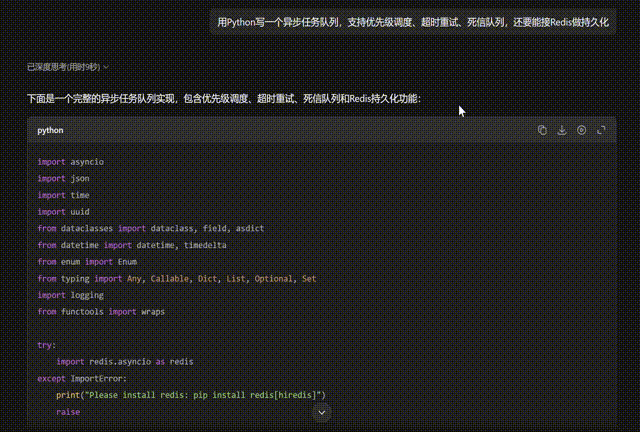Click the 'from dataclasses import' line
640x432 pixels.
click(151, 228)
